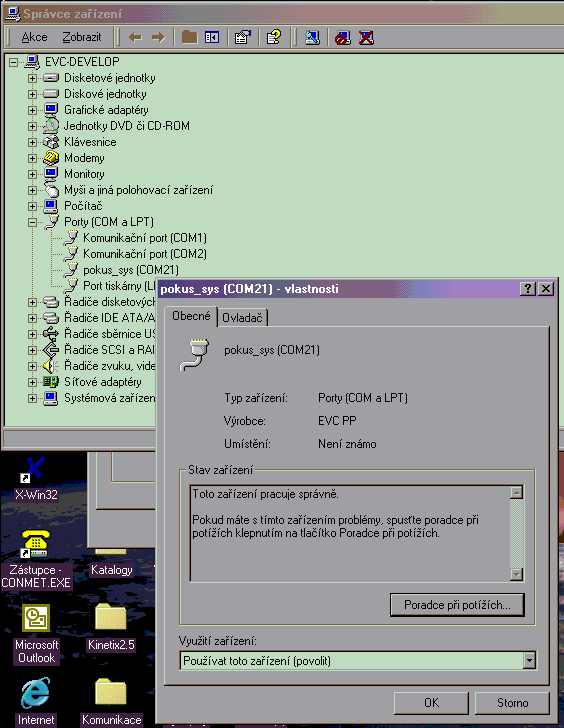Screen dimensions: 564x728
Task: Click the Storno button
Action: click(512, 703)
